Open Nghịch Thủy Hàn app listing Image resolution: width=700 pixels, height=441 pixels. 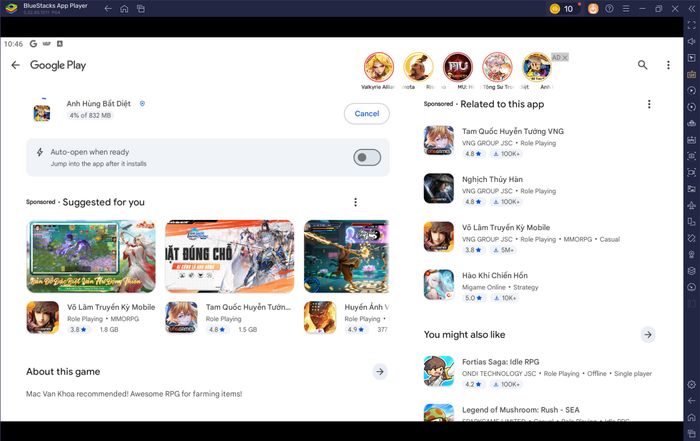(538, 189)
